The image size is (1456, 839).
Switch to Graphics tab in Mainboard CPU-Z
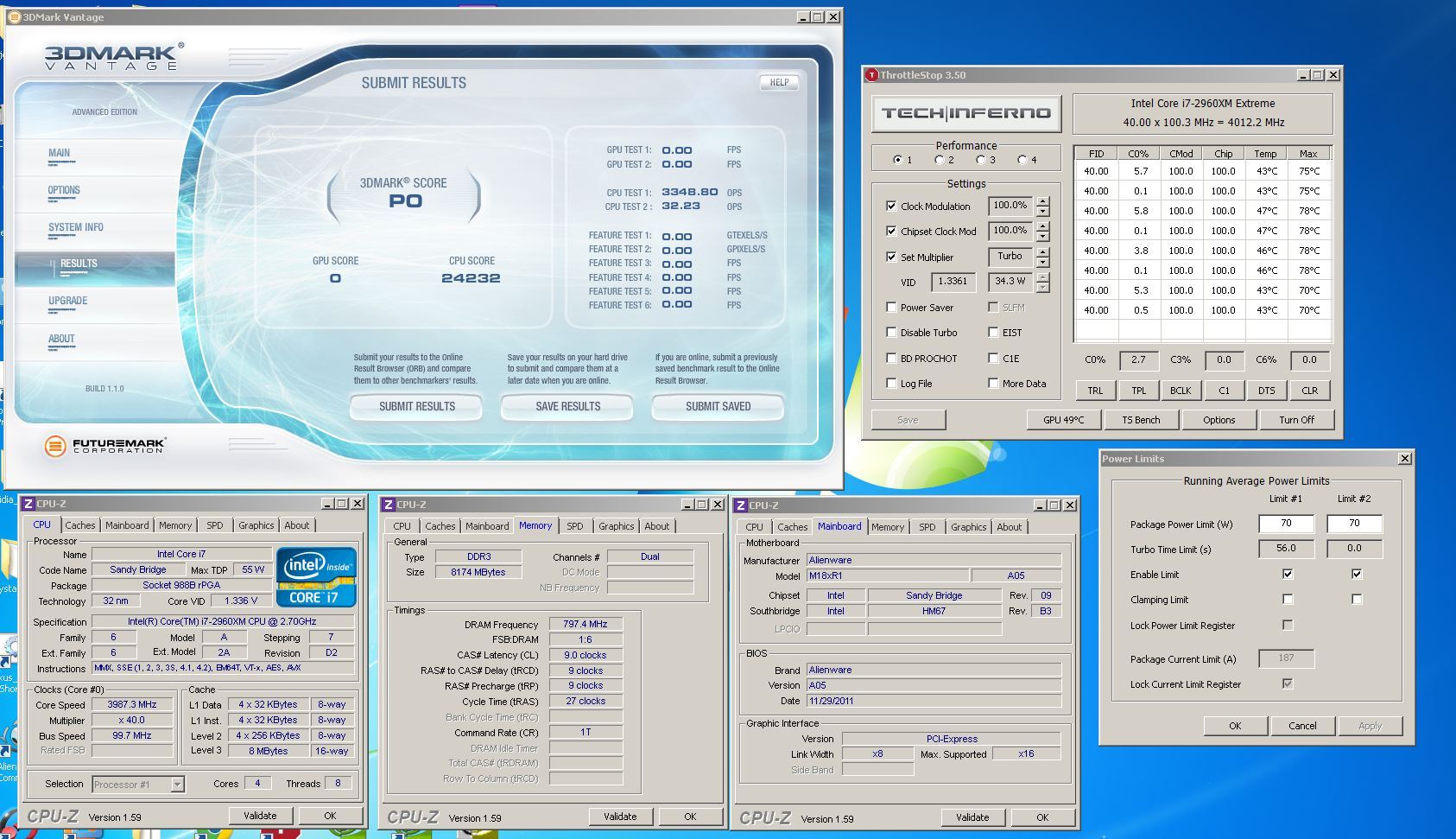coord(968,527)
